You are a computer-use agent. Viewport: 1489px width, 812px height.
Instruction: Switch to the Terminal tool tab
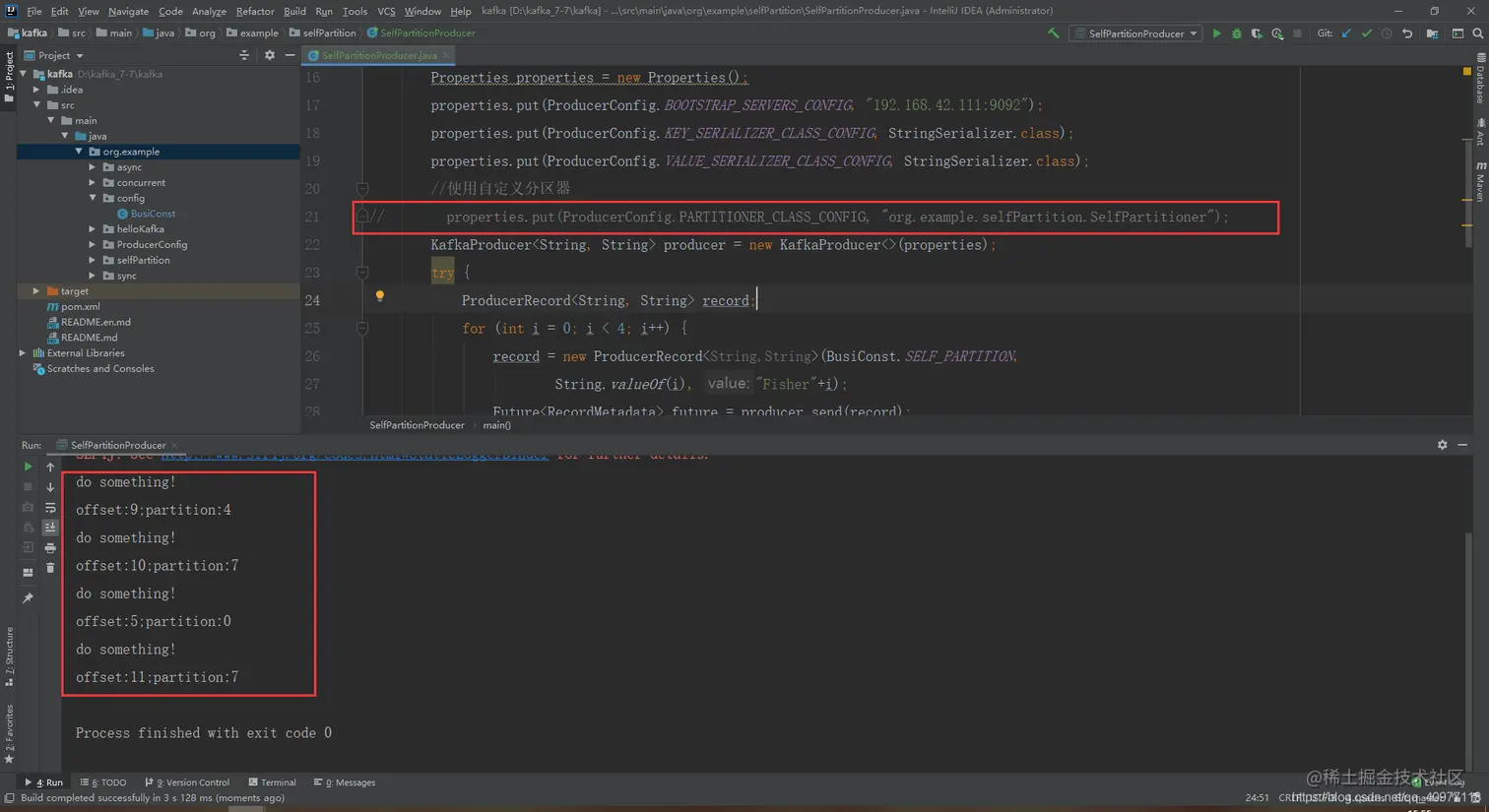(x=273, y=782)
